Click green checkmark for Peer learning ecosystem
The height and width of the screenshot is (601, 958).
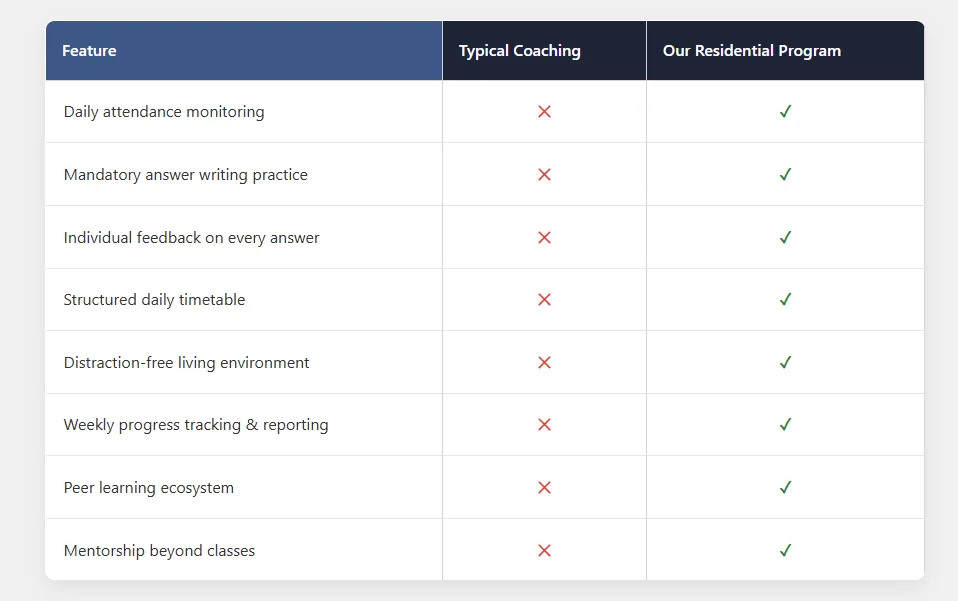785,487
